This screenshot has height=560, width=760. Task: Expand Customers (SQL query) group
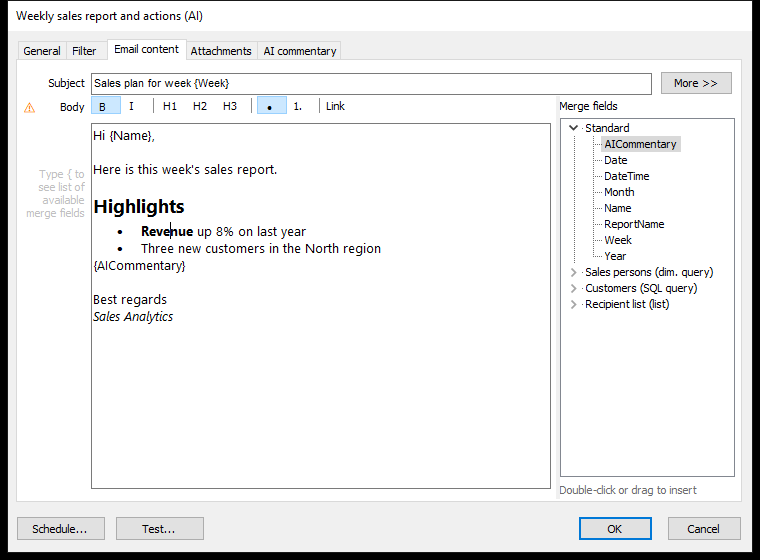[573, 288]
